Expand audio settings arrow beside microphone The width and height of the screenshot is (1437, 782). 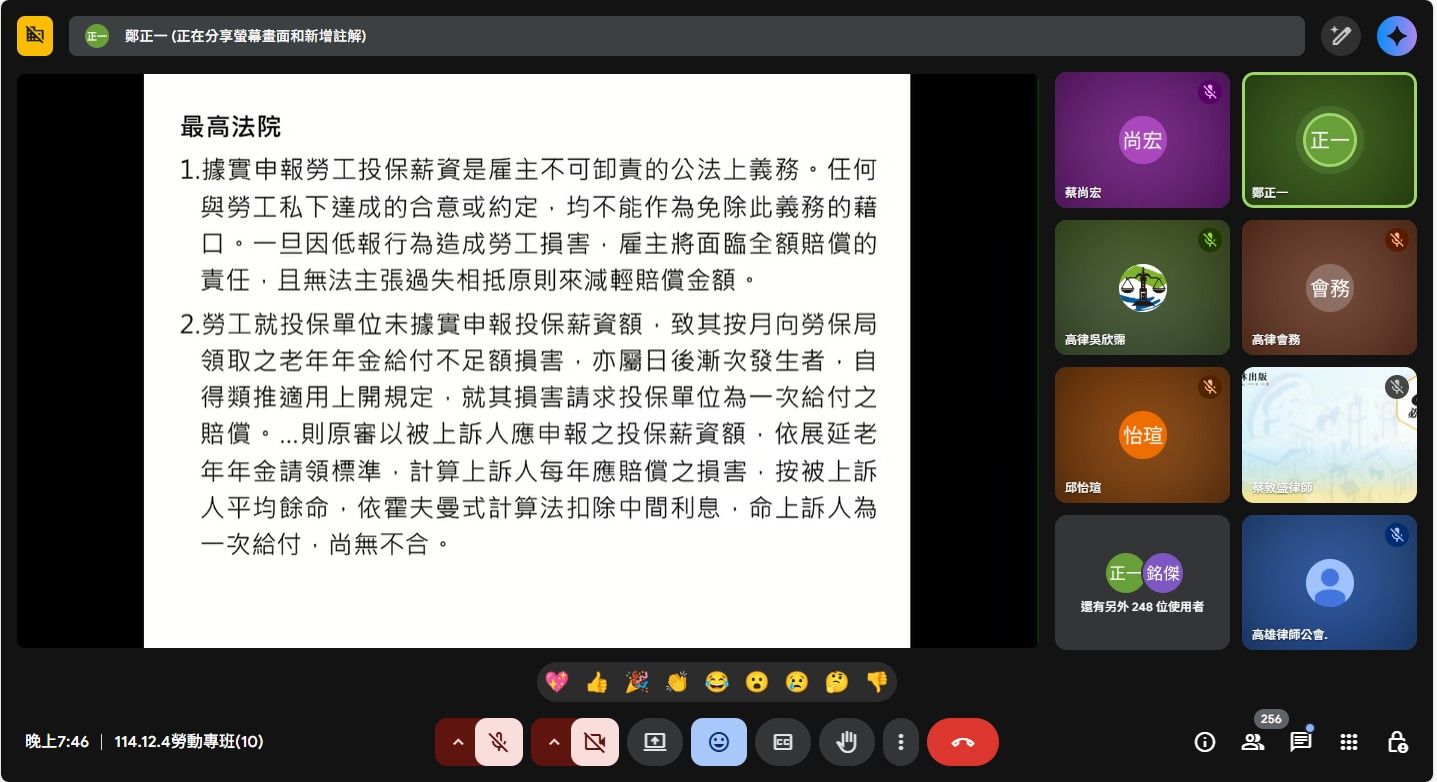456,742
